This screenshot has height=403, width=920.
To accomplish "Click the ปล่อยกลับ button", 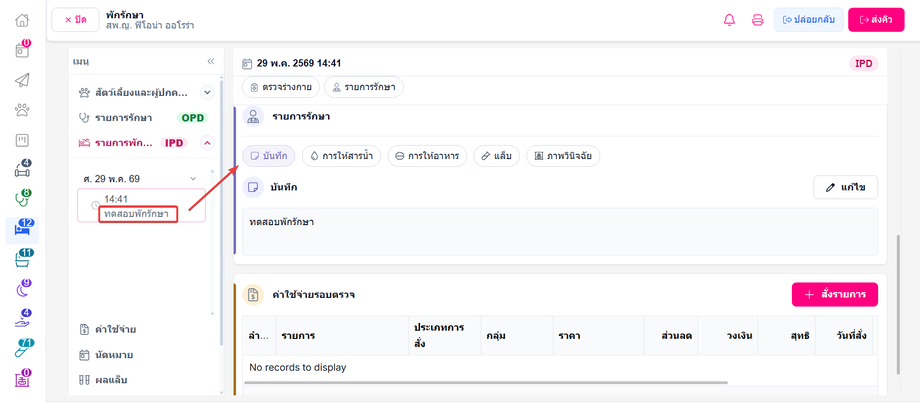I will click(x=809, y=20).
